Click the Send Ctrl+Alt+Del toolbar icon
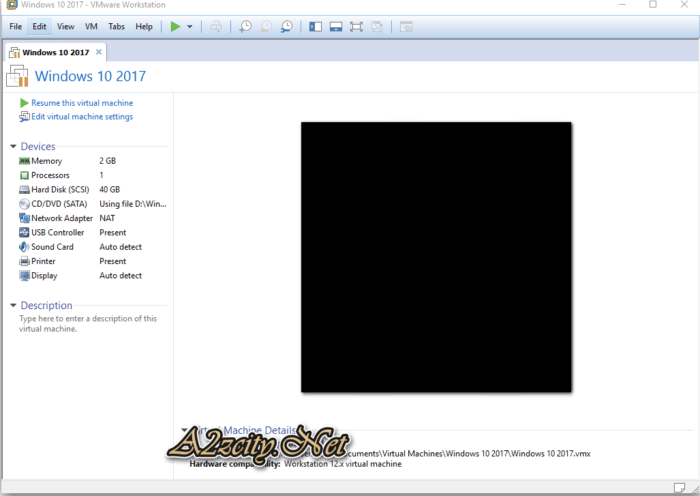This screenshot has height=496, width=700. point(216,27)
